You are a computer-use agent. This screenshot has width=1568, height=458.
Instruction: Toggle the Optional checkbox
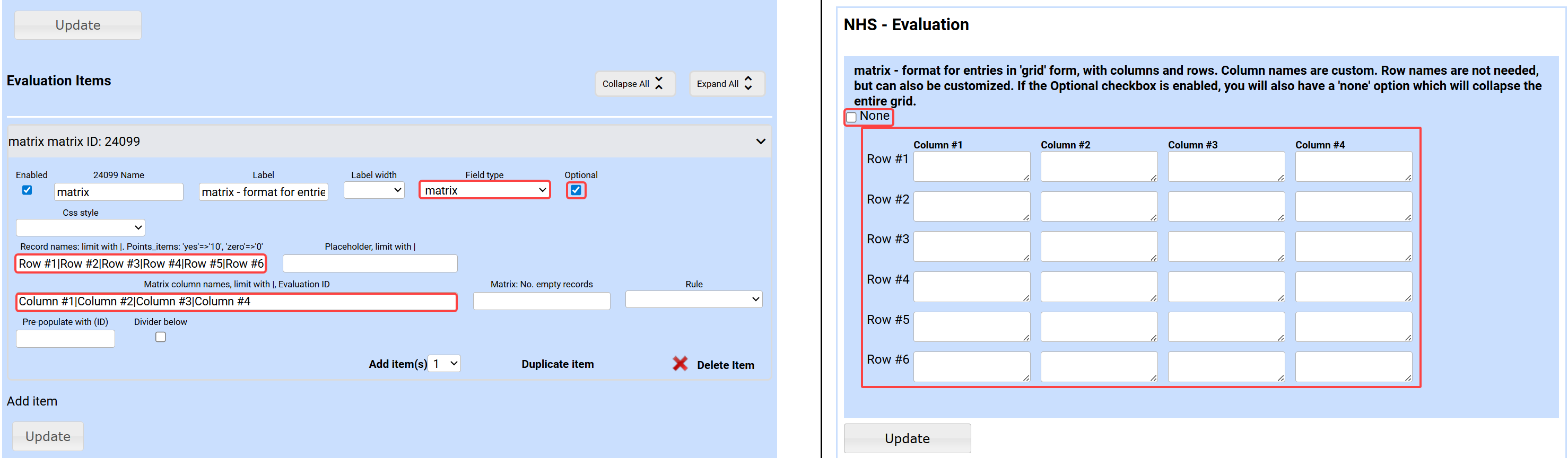[x=576, y=190]
